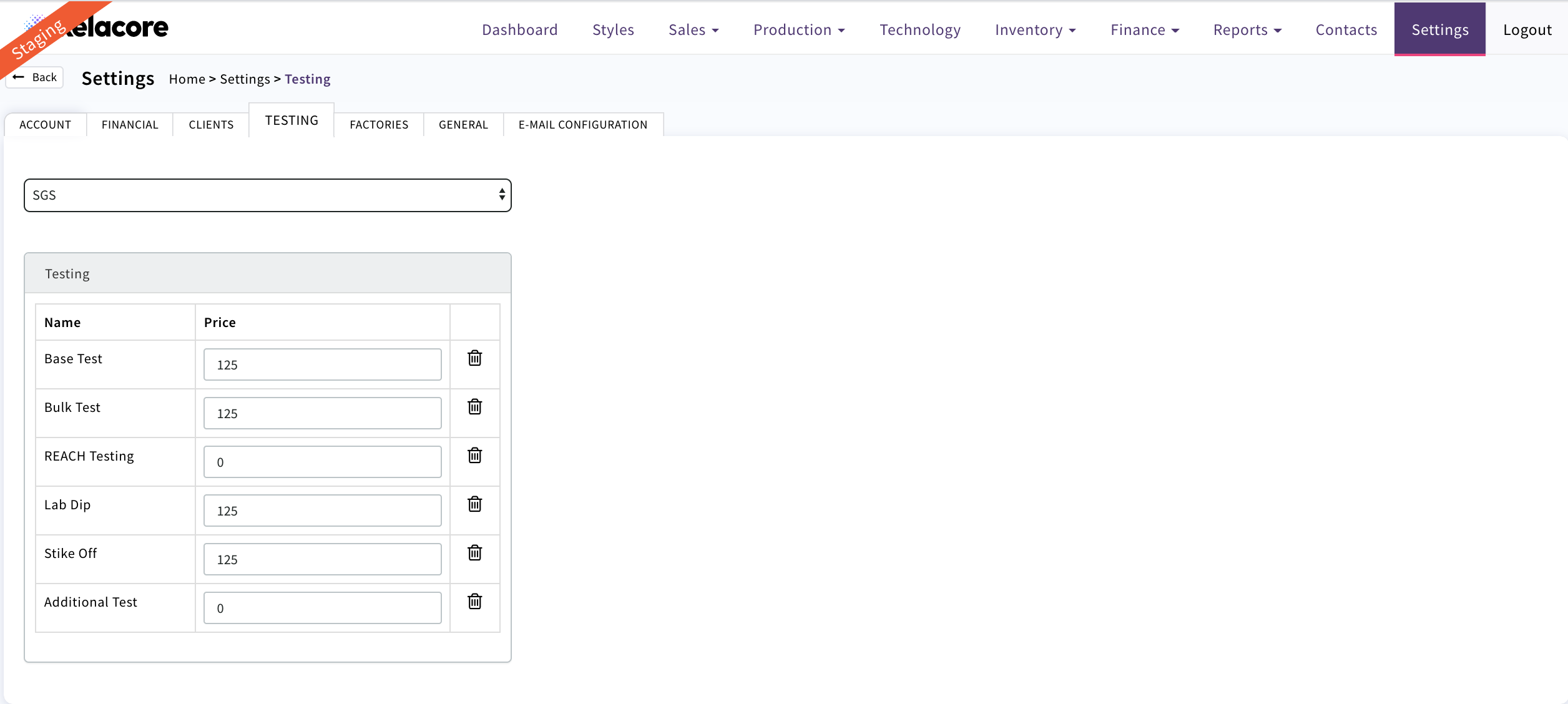Remove the REACH Testing entry
Screen dimensions: 1568x704
point(474,456)
